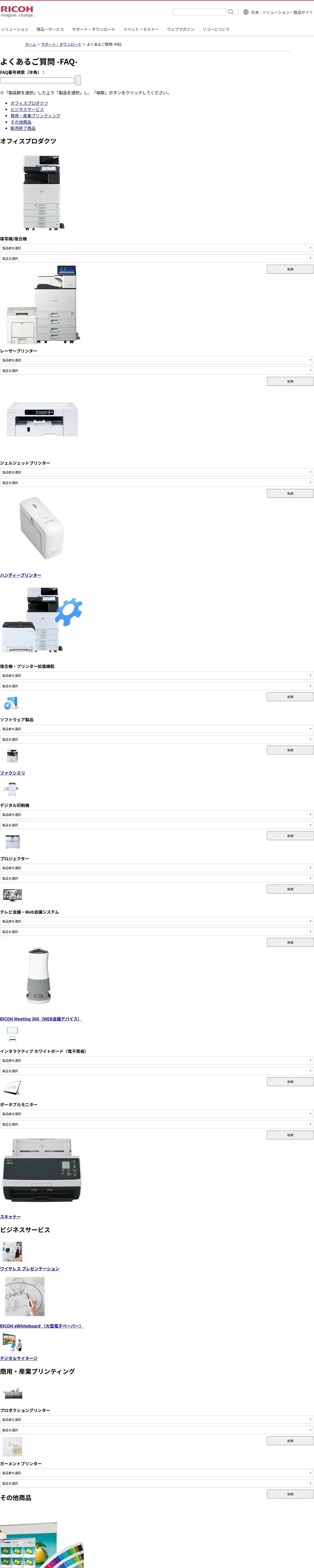Click the RICOH logo
Viewport: 314px width, 1568px height.
point(17,11)
